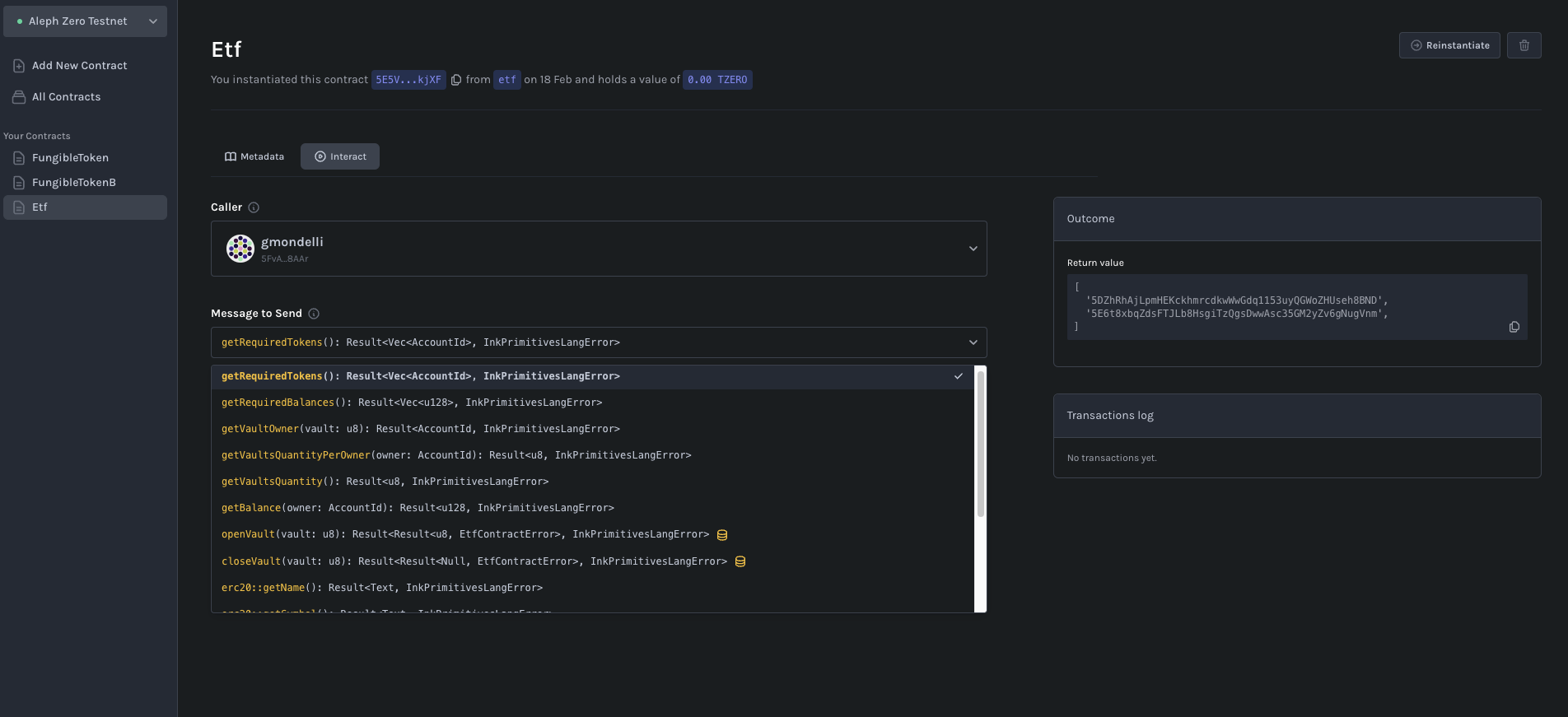The height and width of the screenshot is (717, 1568).
Task: Open Add New Contract page
Action: pos(79,66)
